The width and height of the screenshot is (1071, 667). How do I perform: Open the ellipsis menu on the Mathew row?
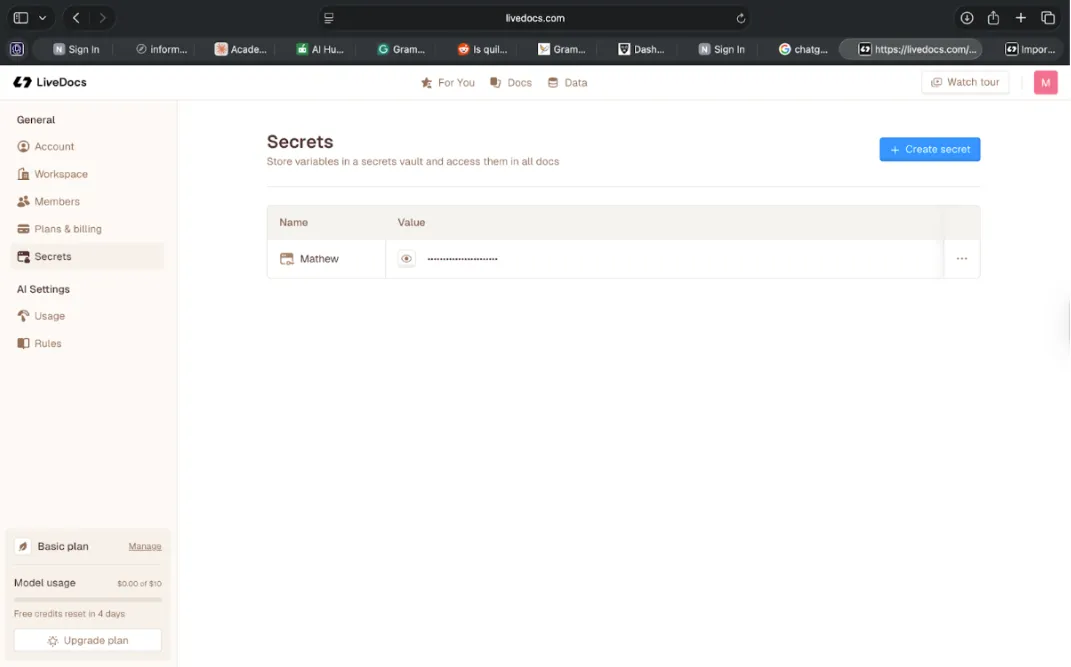pyautogui.click(x=961, y=258)
